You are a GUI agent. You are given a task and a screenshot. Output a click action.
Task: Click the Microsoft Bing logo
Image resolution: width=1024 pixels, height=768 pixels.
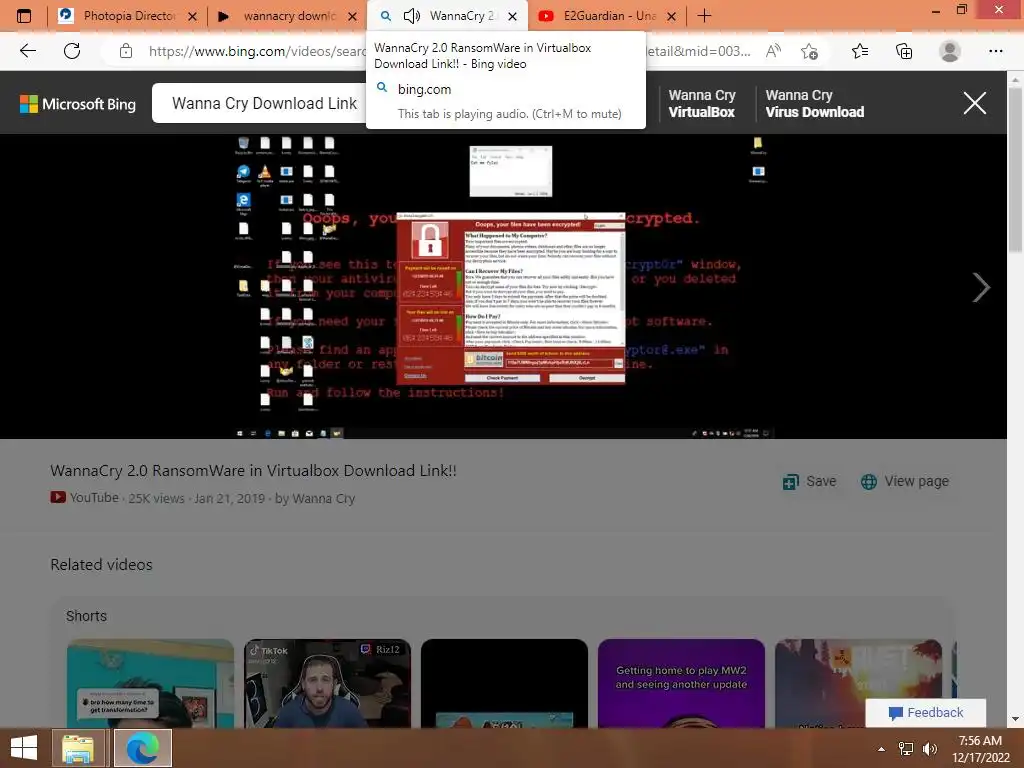point(78,104)
